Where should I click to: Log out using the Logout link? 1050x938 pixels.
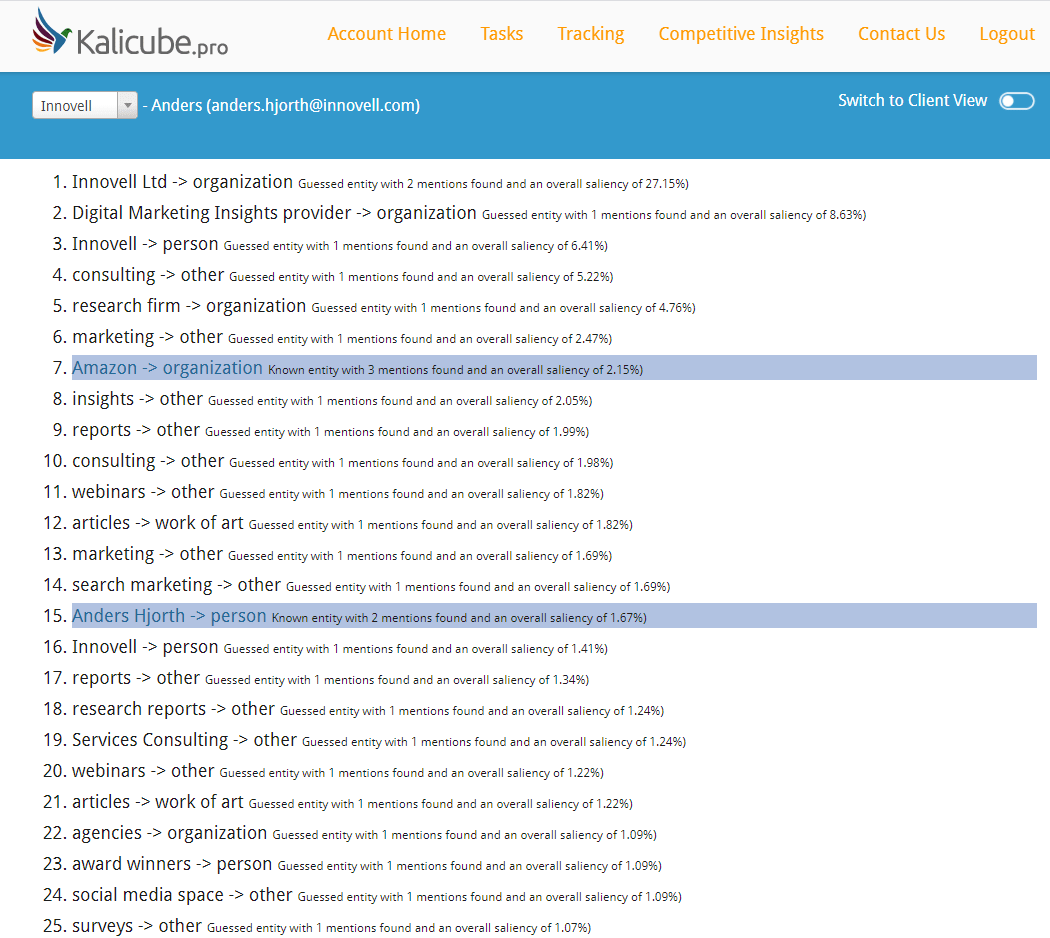point(1006,33)
